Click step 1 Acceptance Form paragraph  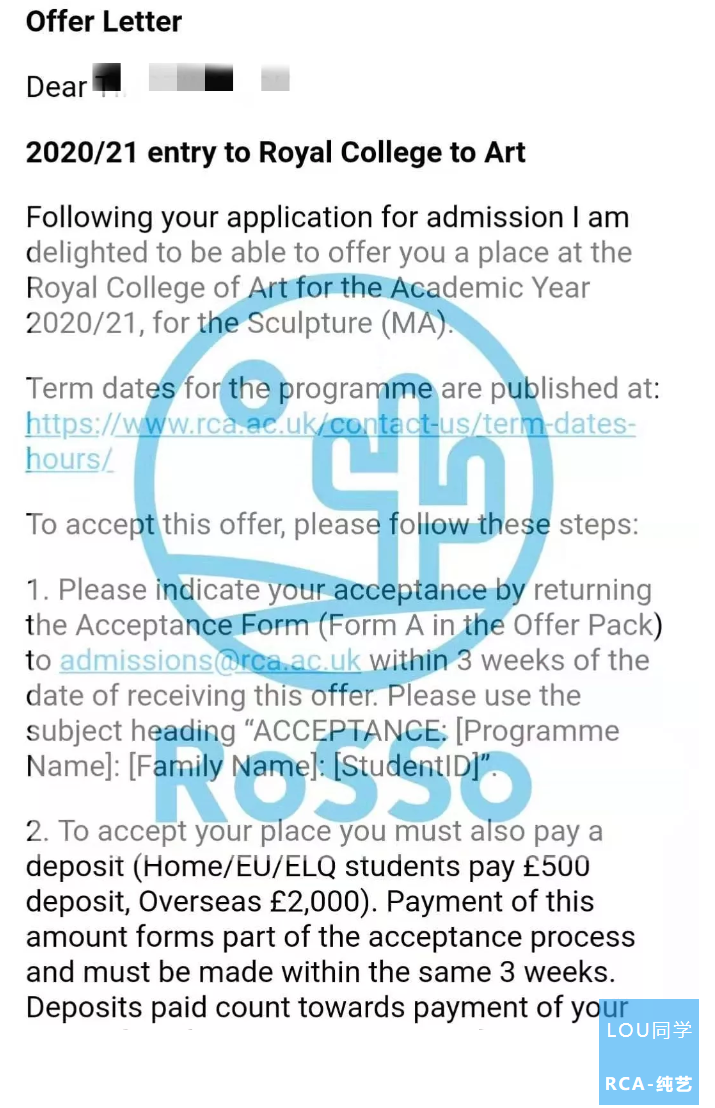click(343, 678)
